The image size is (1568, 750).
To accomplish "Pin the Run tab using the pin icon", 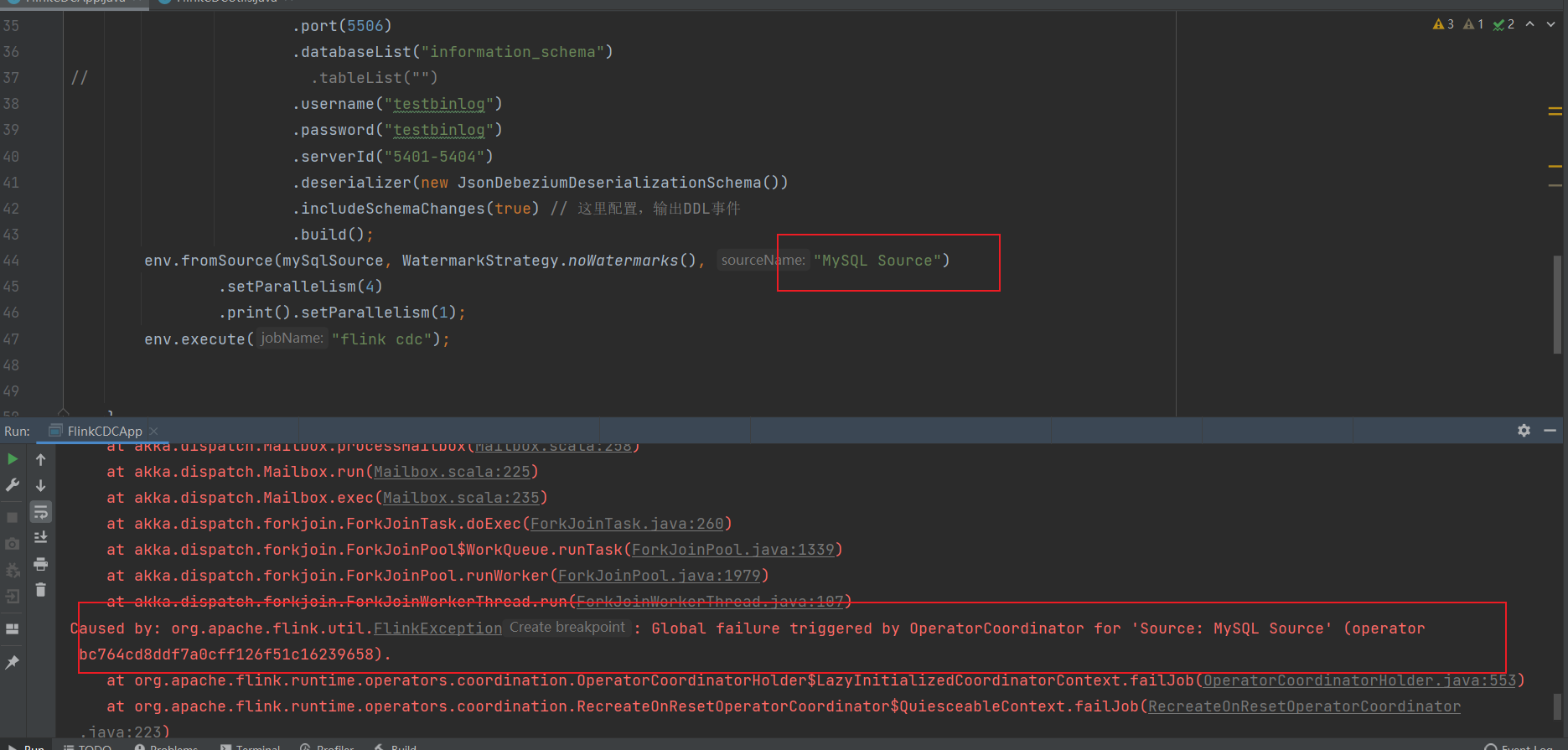I will 13,662.
